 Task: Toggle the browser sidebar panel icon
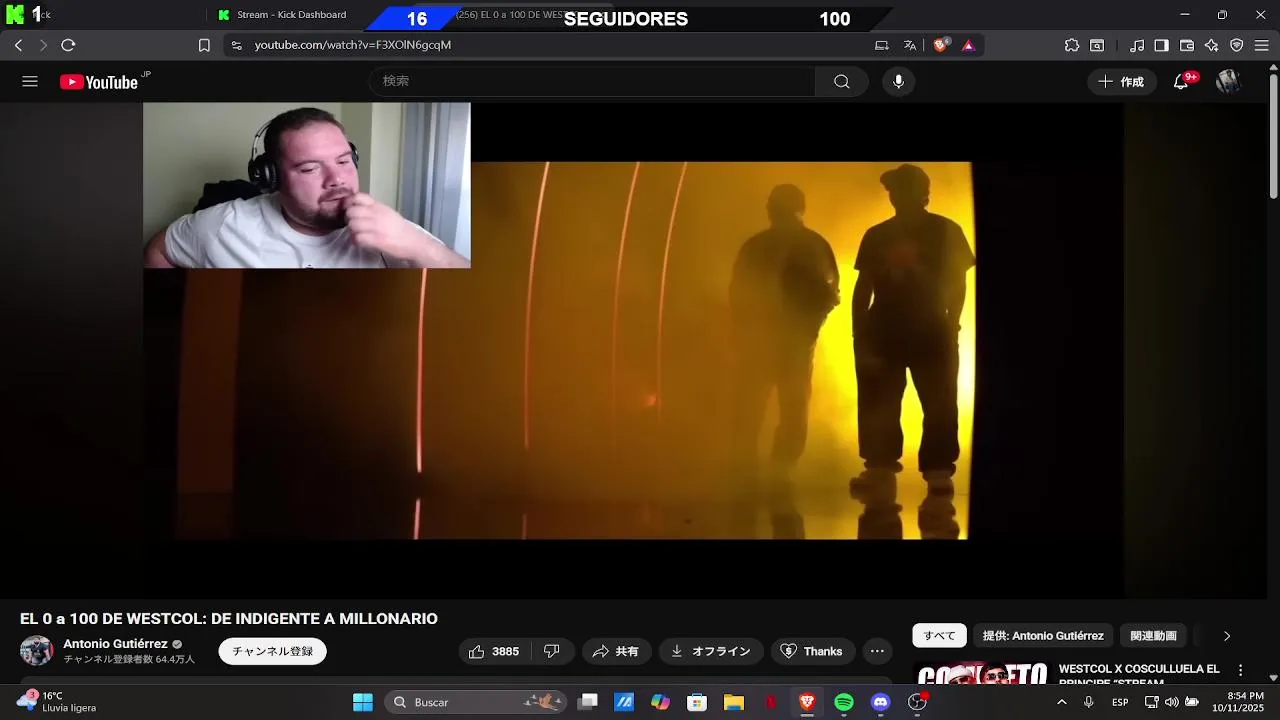click(1161, 45)
